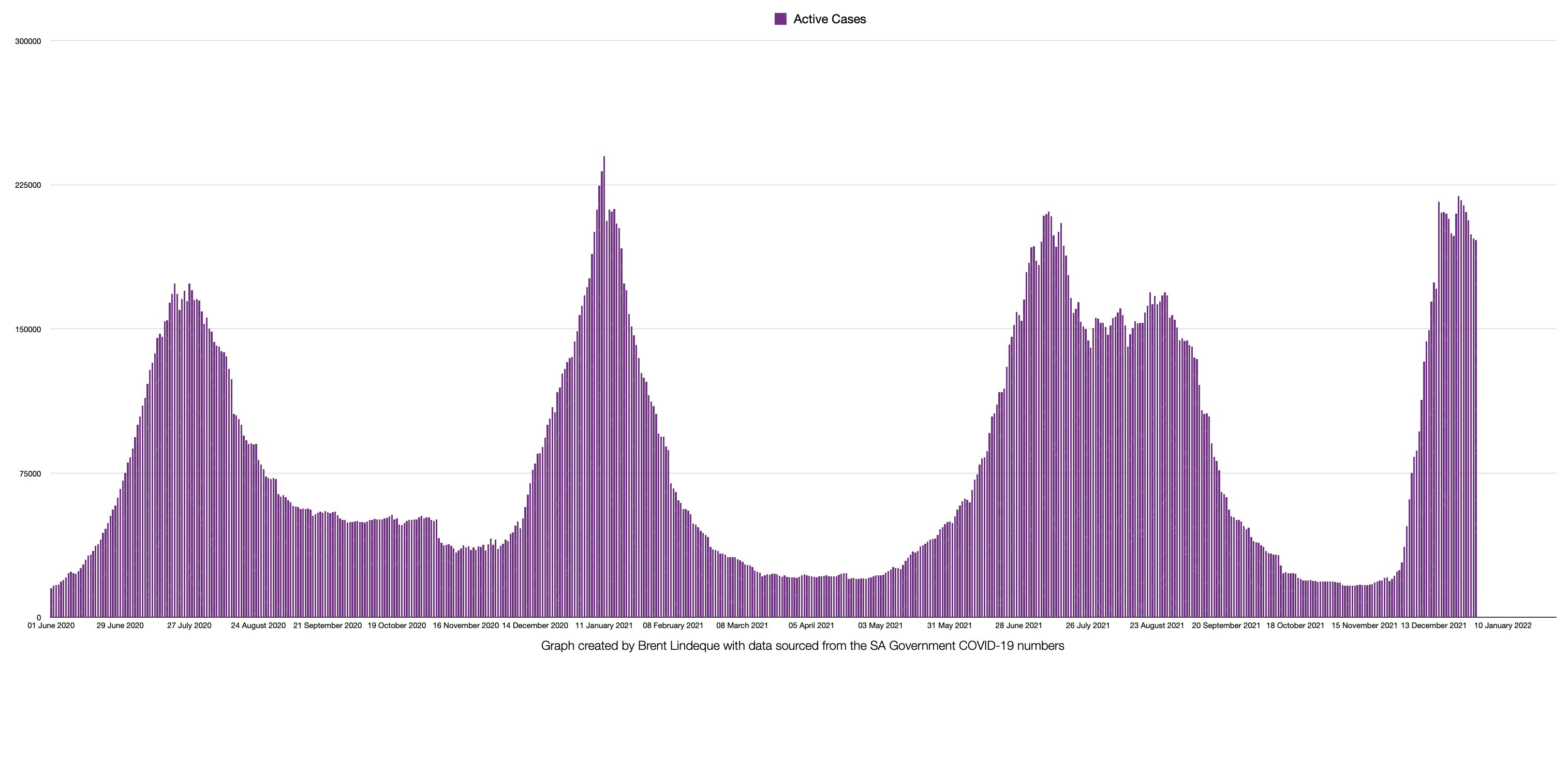This screenshot has width=1568, height=774.
Task: Click the 10 January 2022 date label
Action: tap(1503, 626)
